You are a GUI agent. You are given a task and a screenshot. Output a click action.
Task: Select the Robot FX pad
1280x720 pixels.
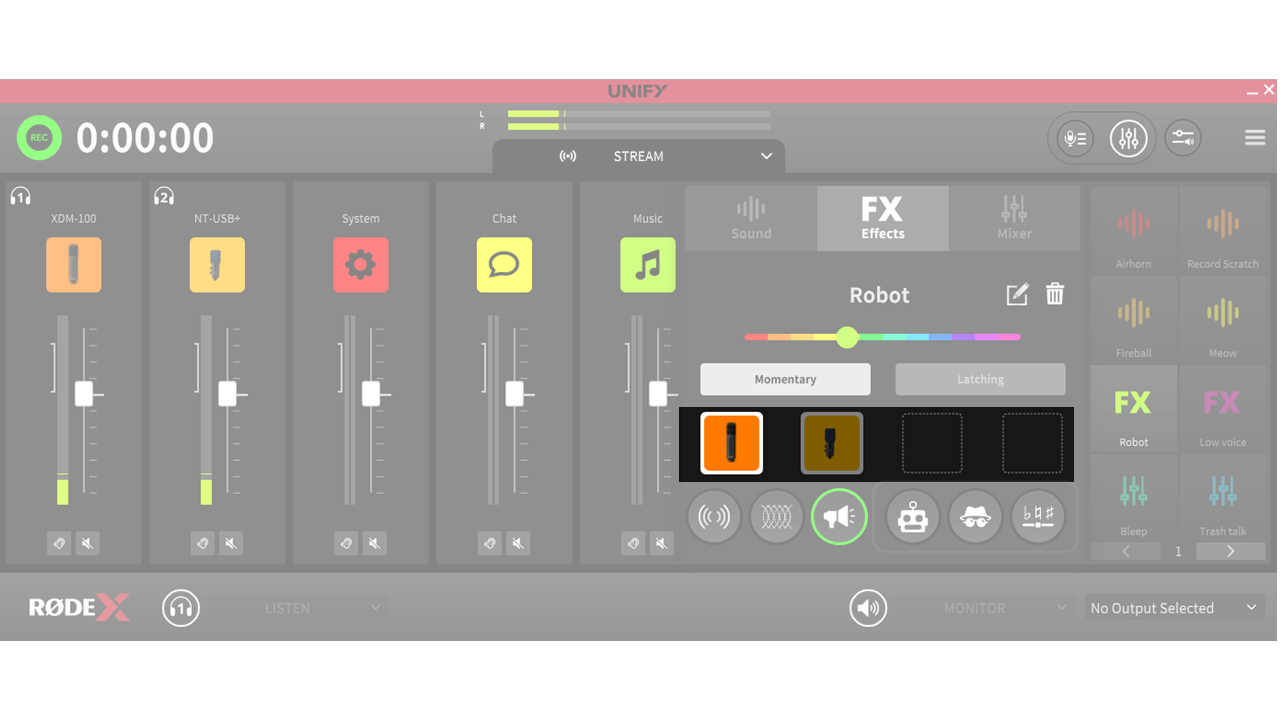(x=1134, y=409)
